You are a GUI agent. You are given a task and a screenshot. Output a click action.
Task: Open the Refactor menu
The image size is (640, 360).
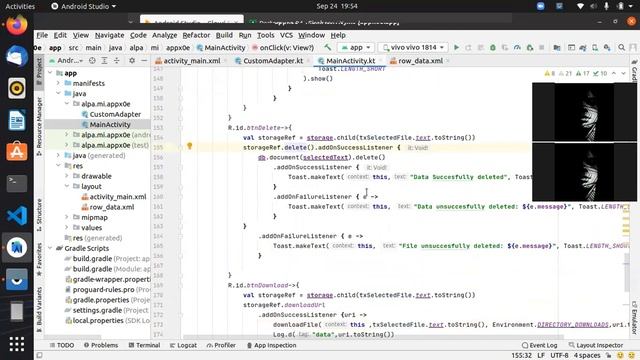coord(196,35)
